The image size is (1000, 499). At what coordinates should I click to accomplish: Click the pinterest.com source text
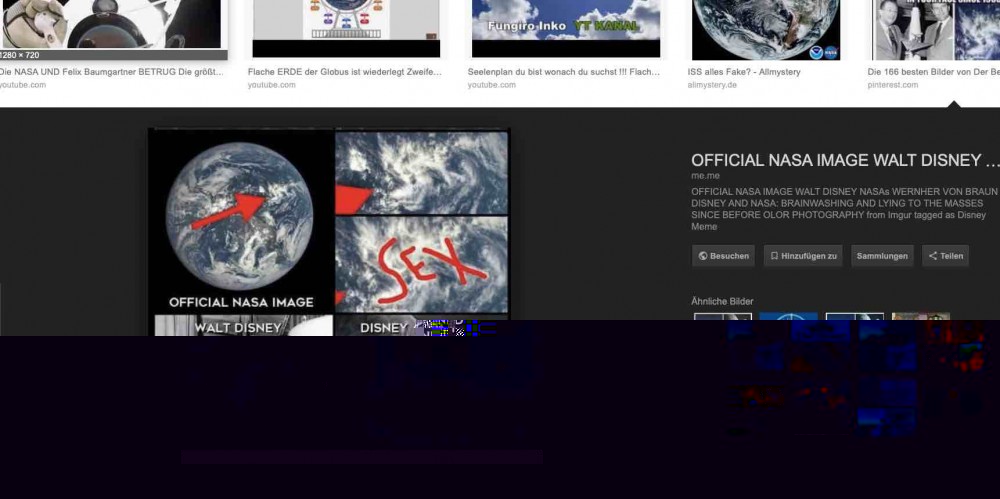click(893, 85)
